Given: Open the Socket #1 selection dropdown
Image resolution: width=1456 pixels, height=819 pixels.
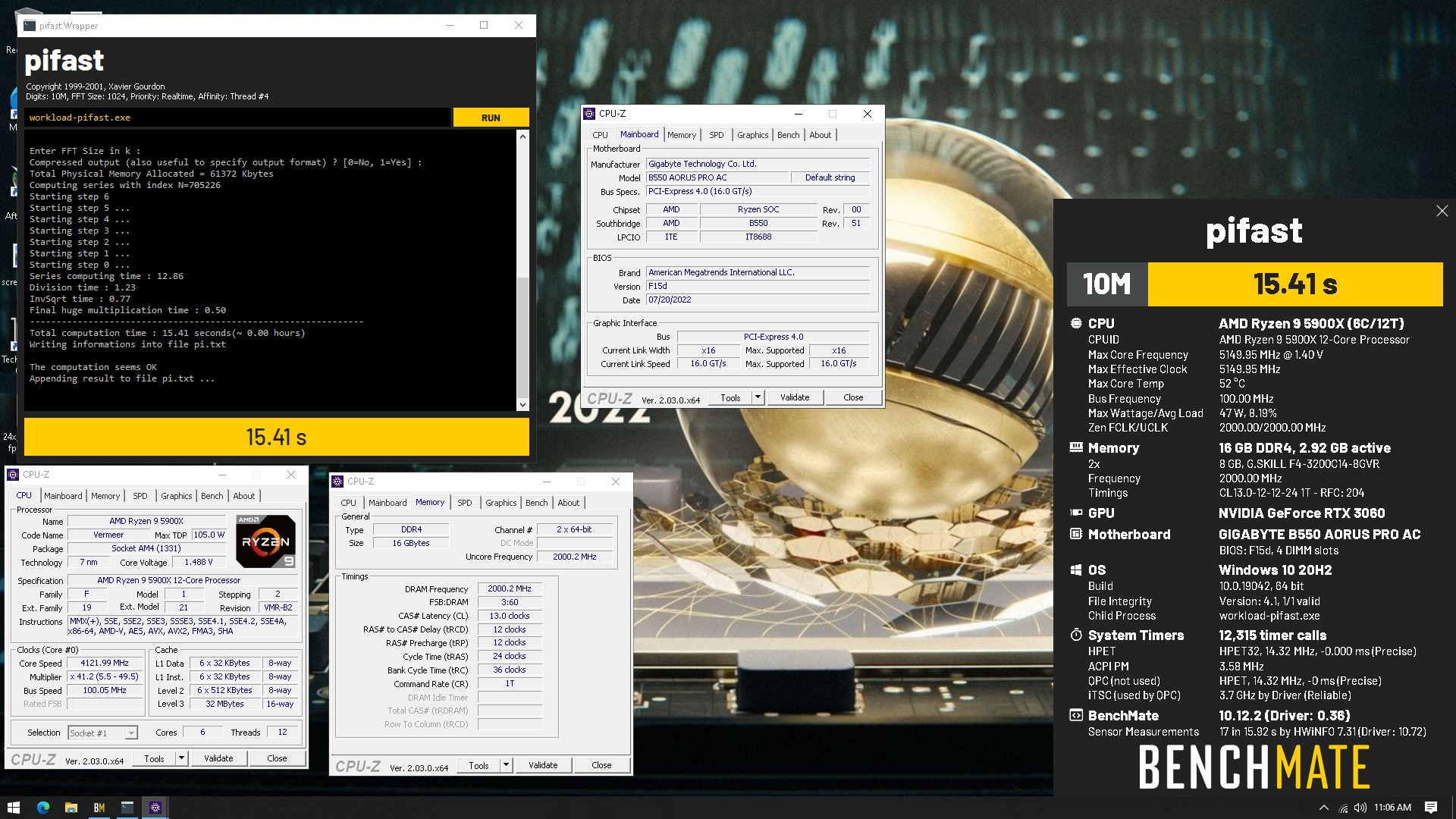Looking at the screenshot, I should (x=103, y=733).
